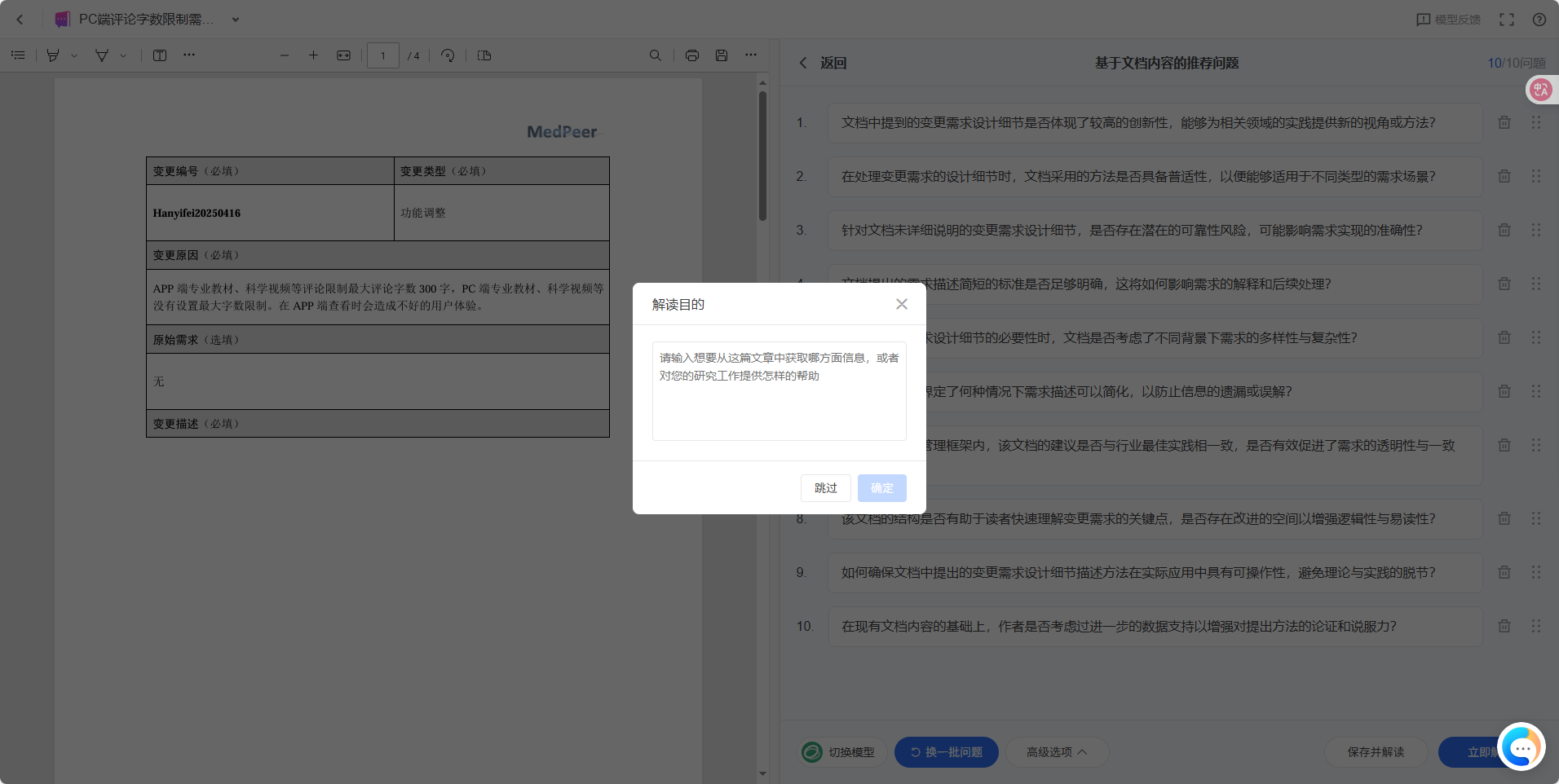Screen dimensions: 1559x784
Task: Zoom in on the PDF page
Action: point(313,55)
